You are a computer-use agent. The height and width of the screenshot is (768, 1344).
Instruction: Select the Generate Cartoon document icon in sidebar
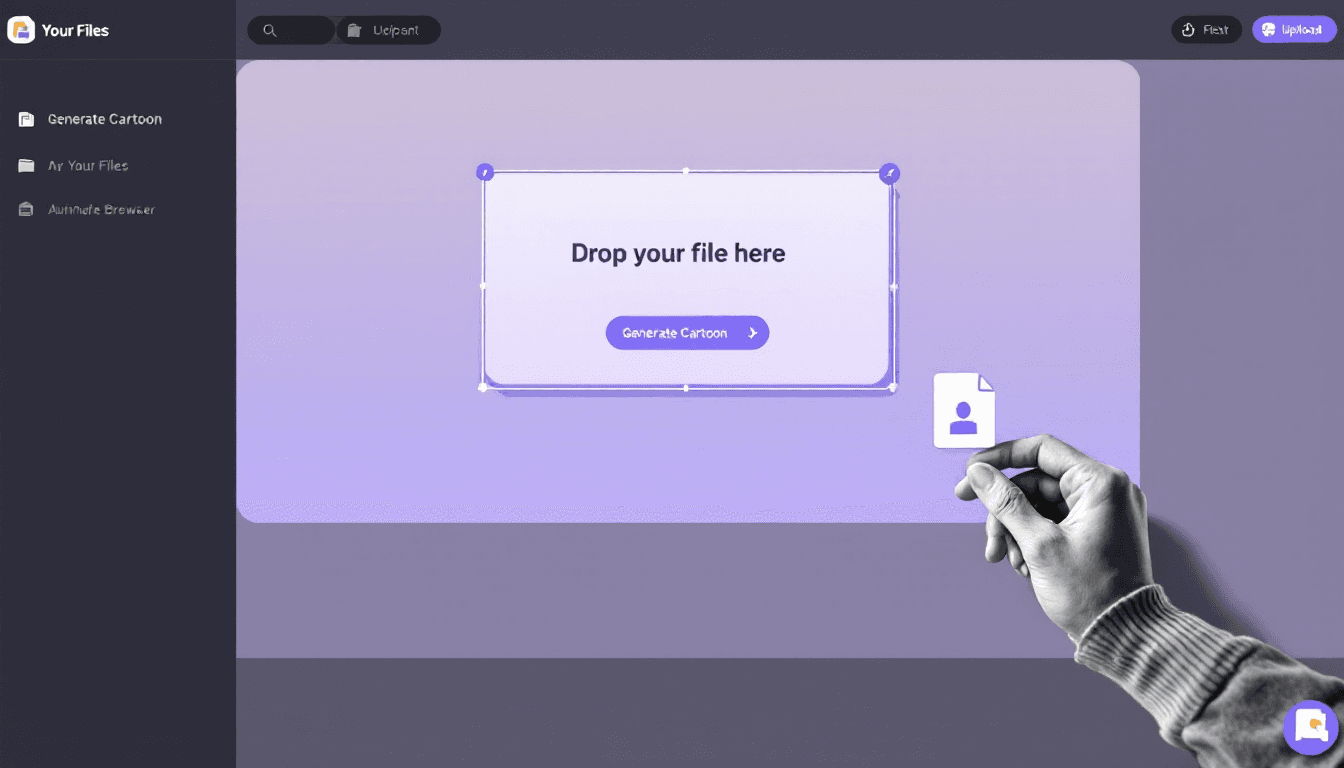[25, 118]
